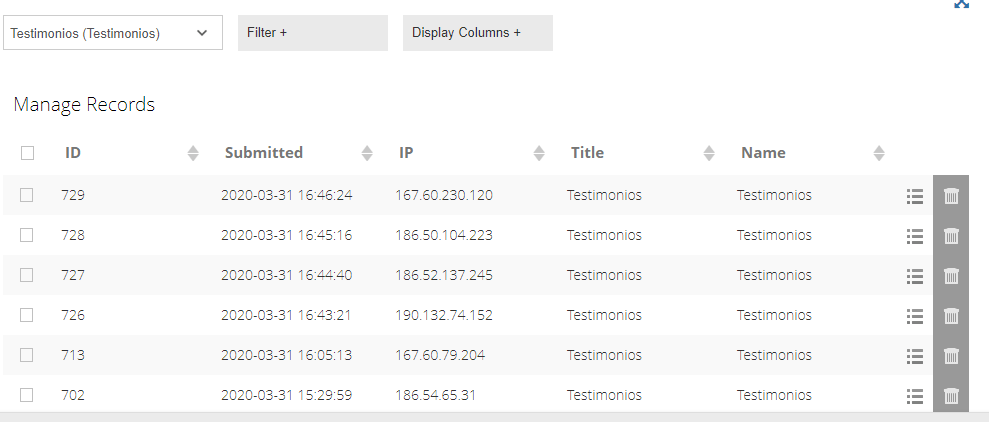Sort by Name column header

[763, 153]
